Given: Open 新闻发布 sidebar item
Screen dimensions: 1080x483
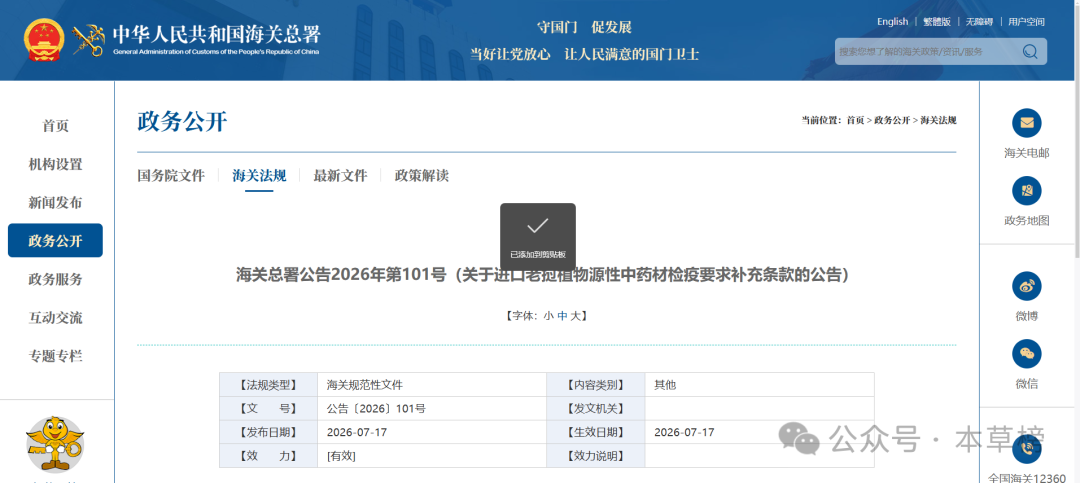Looking at the screenshot, I should (x=55, y=203).
